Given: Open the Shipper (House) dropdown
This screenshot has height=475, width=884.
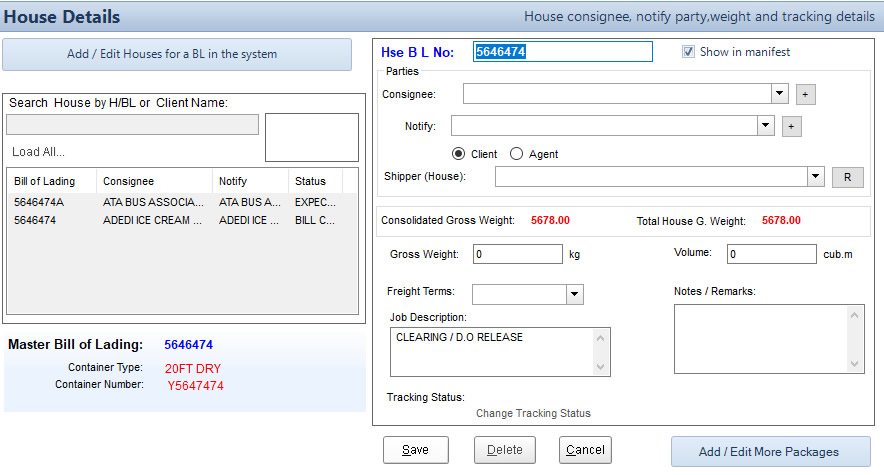Looking at the screenshot, I should coord(815,176).
